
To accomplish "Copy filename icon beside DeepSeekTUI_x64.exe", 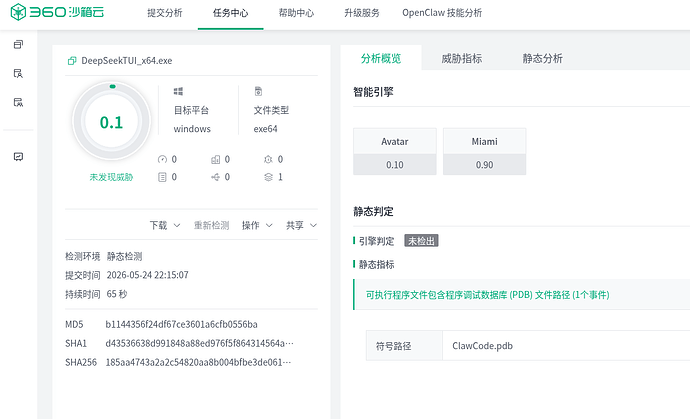I will pos(72,61).
